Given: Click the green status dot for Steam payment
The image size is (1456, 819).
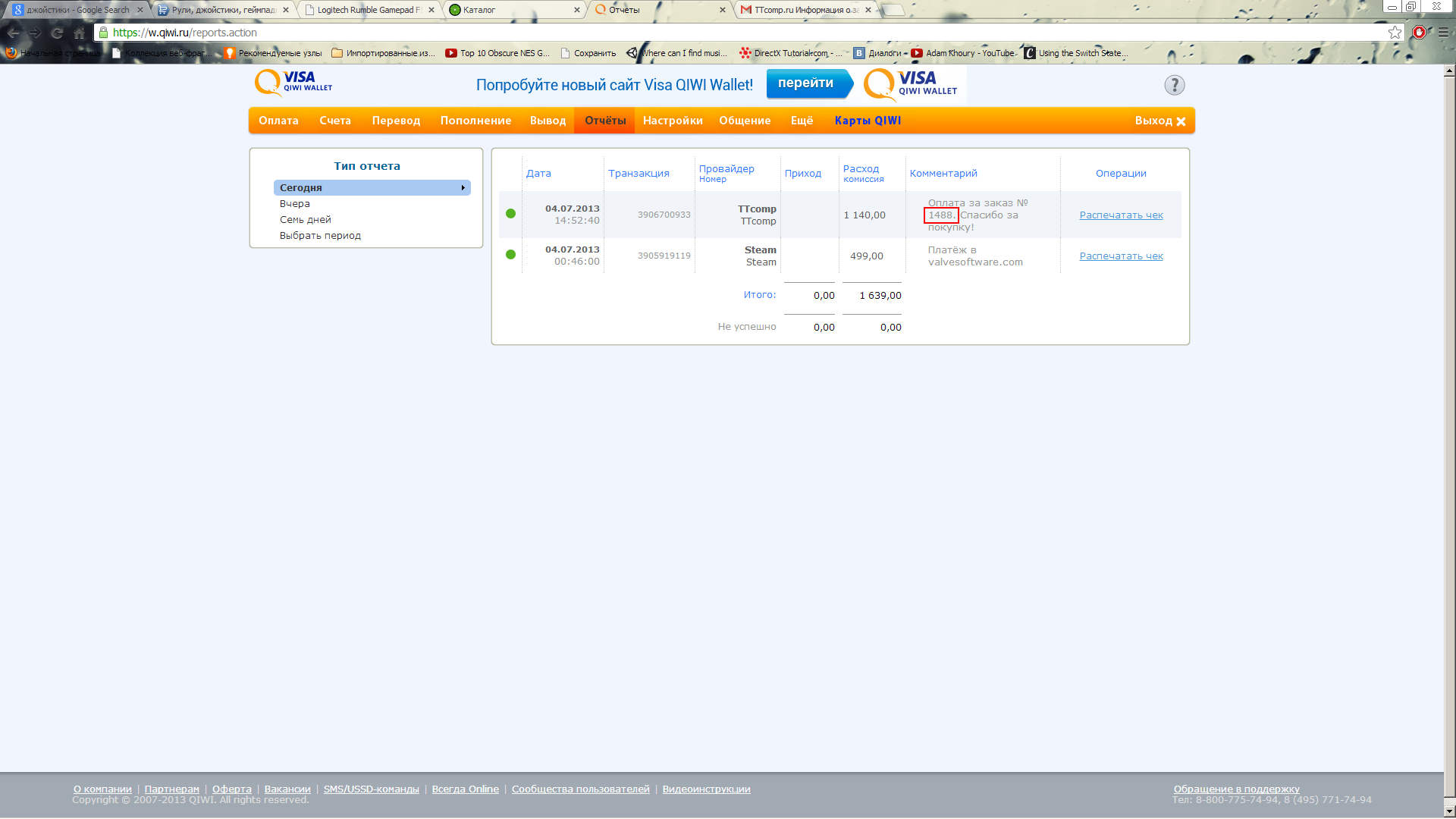Looking at the screenshot, I should (x=510, y=255).
